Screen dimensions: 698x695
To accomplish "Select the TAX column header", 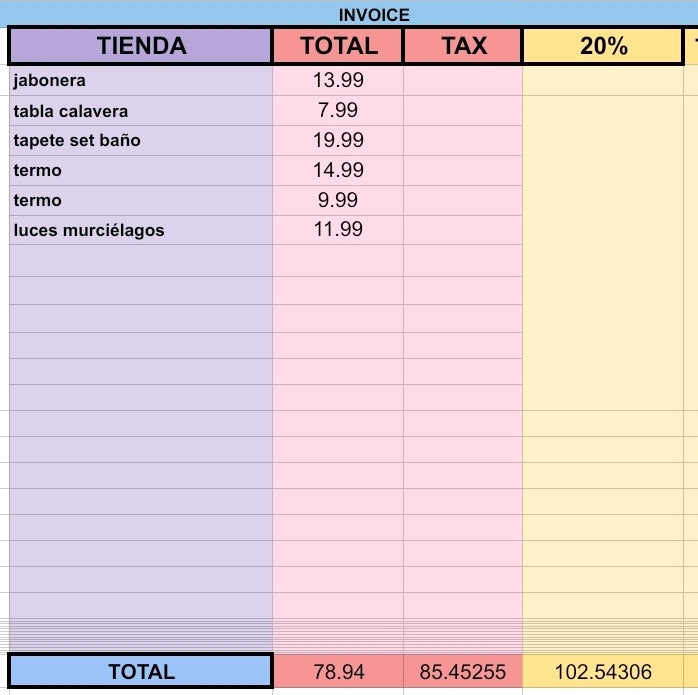I will click(463, 46).
